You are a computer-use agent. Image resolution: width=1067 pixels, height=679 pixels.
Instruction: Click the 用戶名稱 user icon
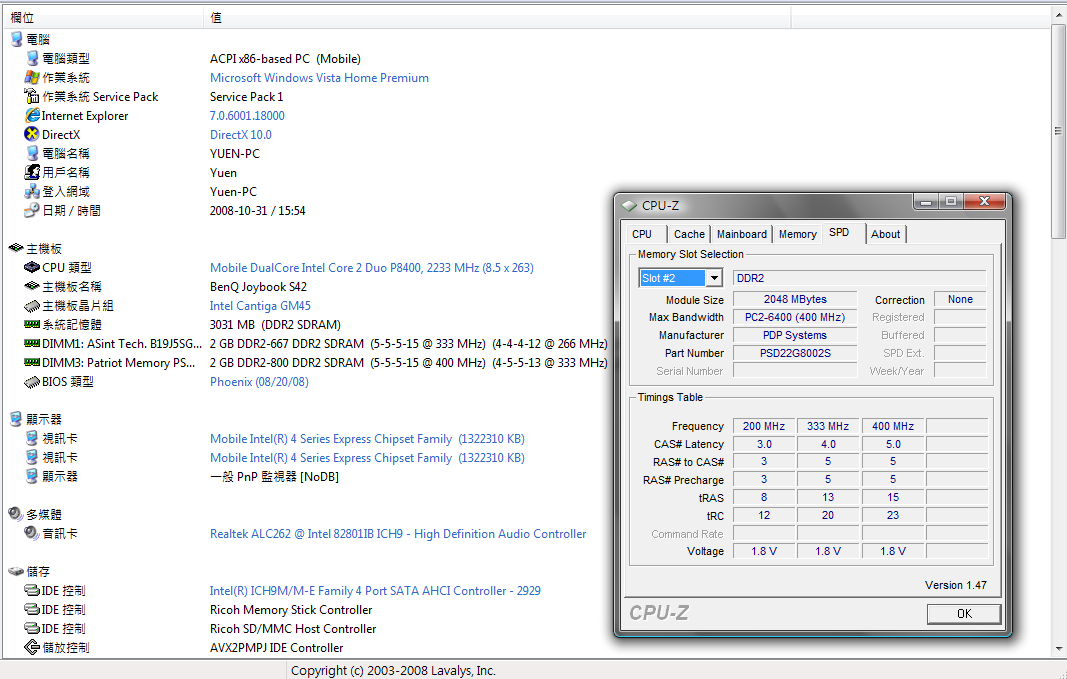pos(32,173)
